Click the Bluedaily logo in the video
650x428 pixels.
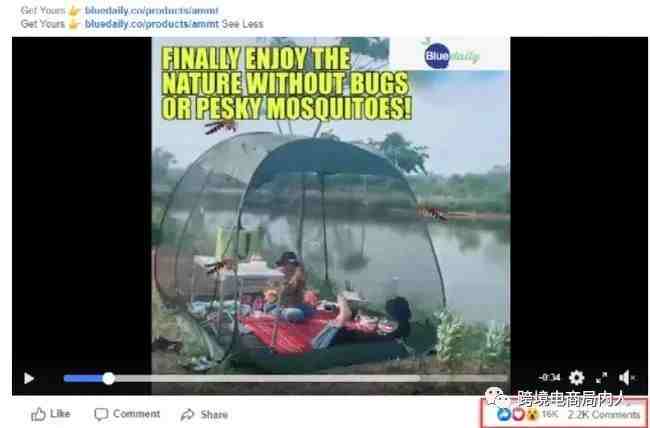coord(451,56)
